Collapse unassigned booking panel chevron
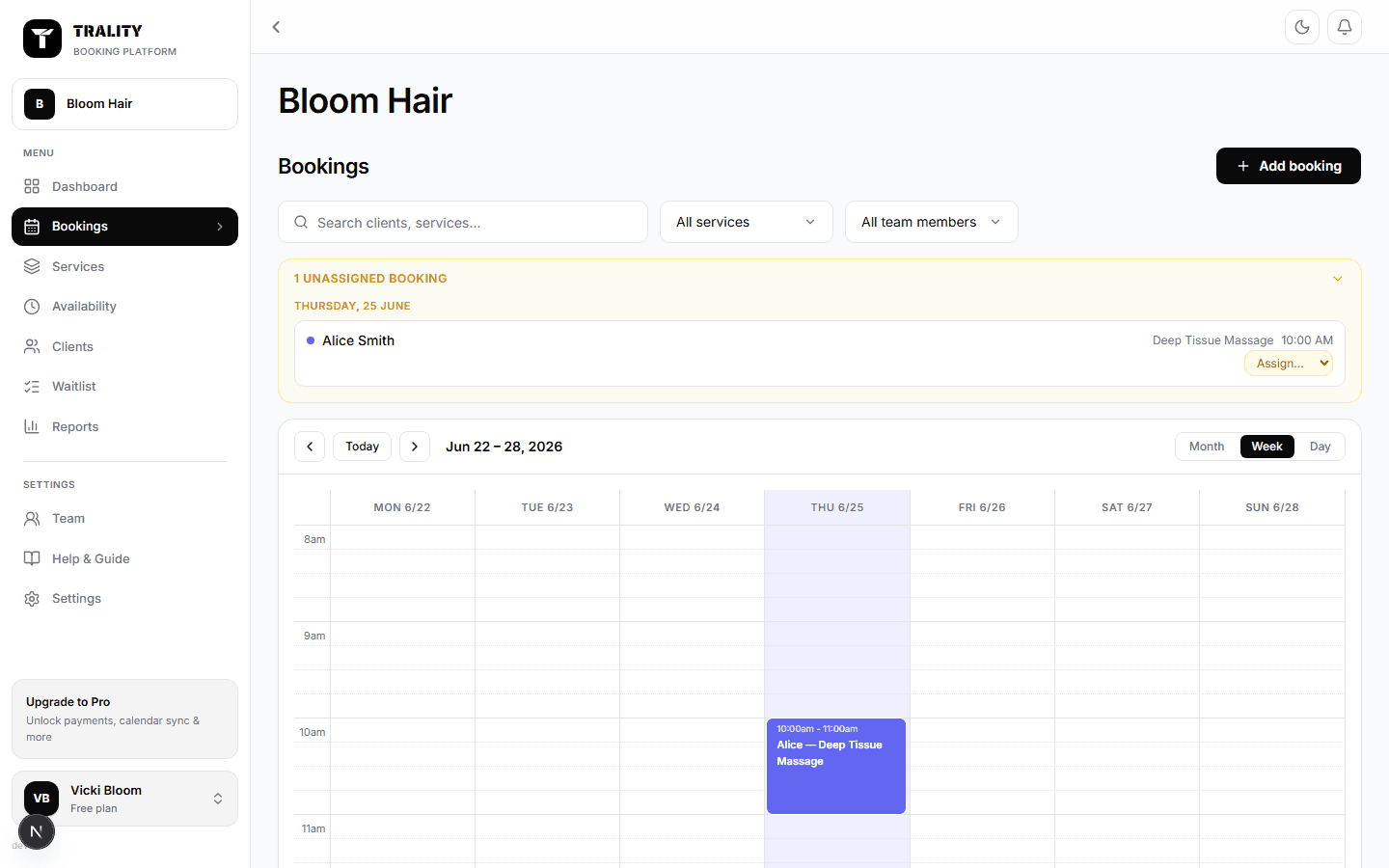Screen dimensions: 1389x868 1338,279
